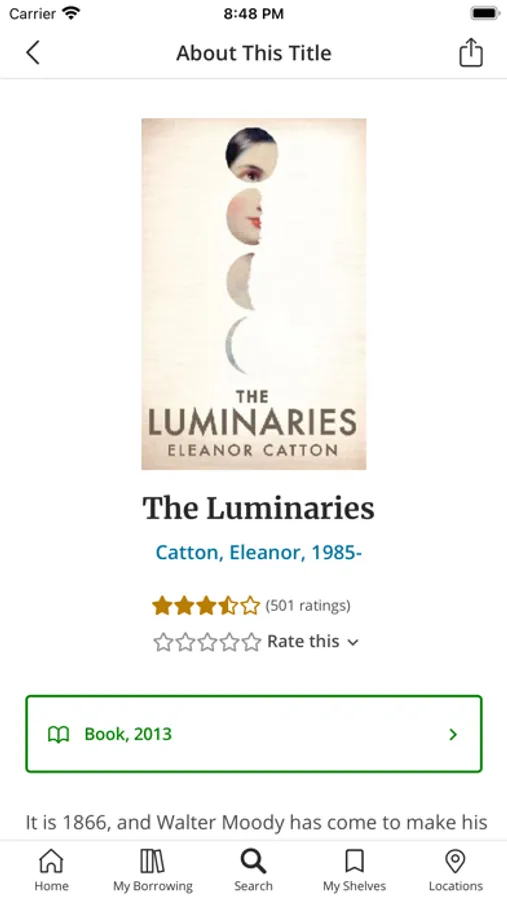
Task: Expand the Rate this dropdown arrow
Action: (x=353, y=642)
